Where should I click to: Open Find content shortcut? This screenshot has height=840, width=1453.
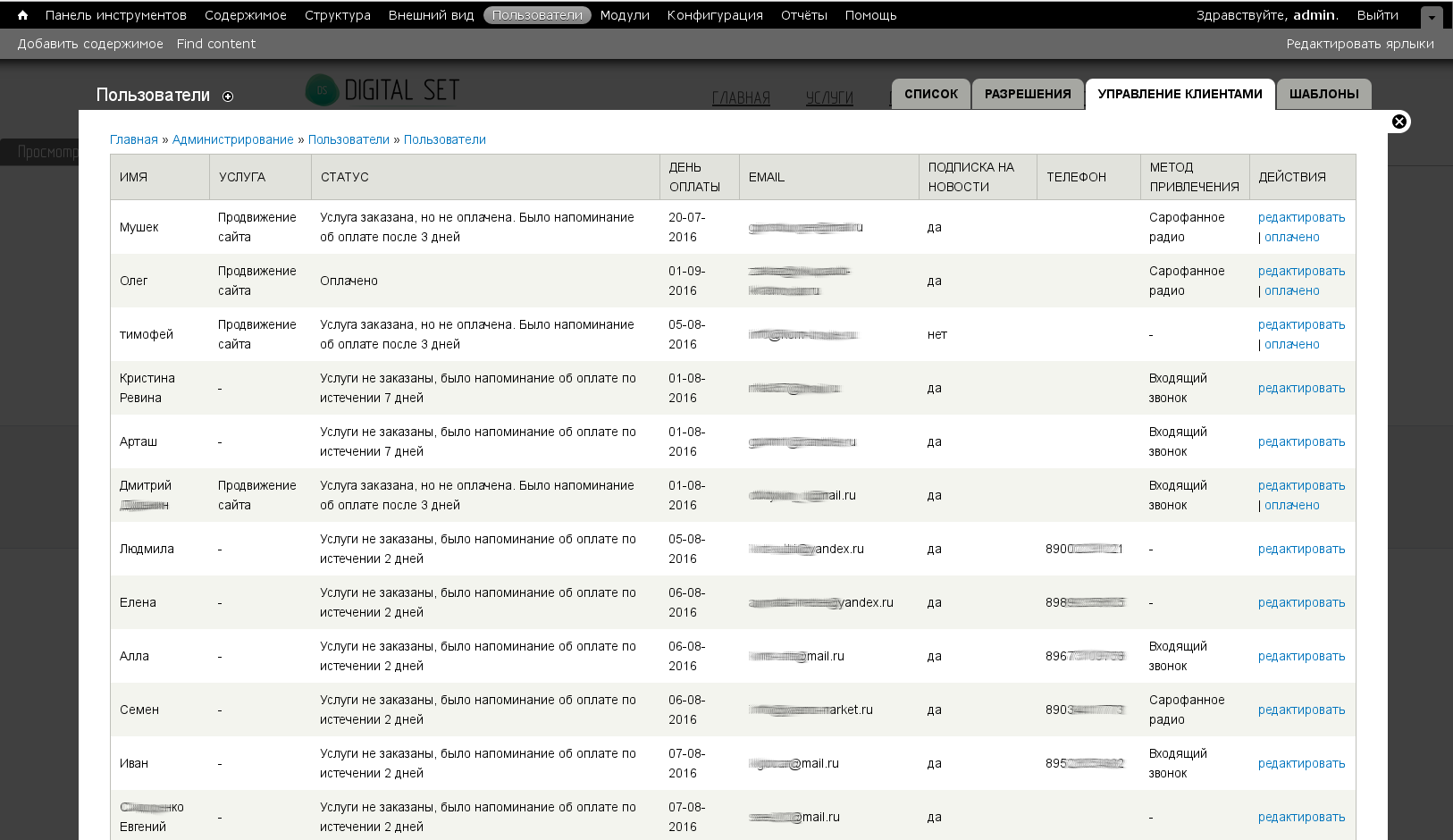click(x=215, y=44)
